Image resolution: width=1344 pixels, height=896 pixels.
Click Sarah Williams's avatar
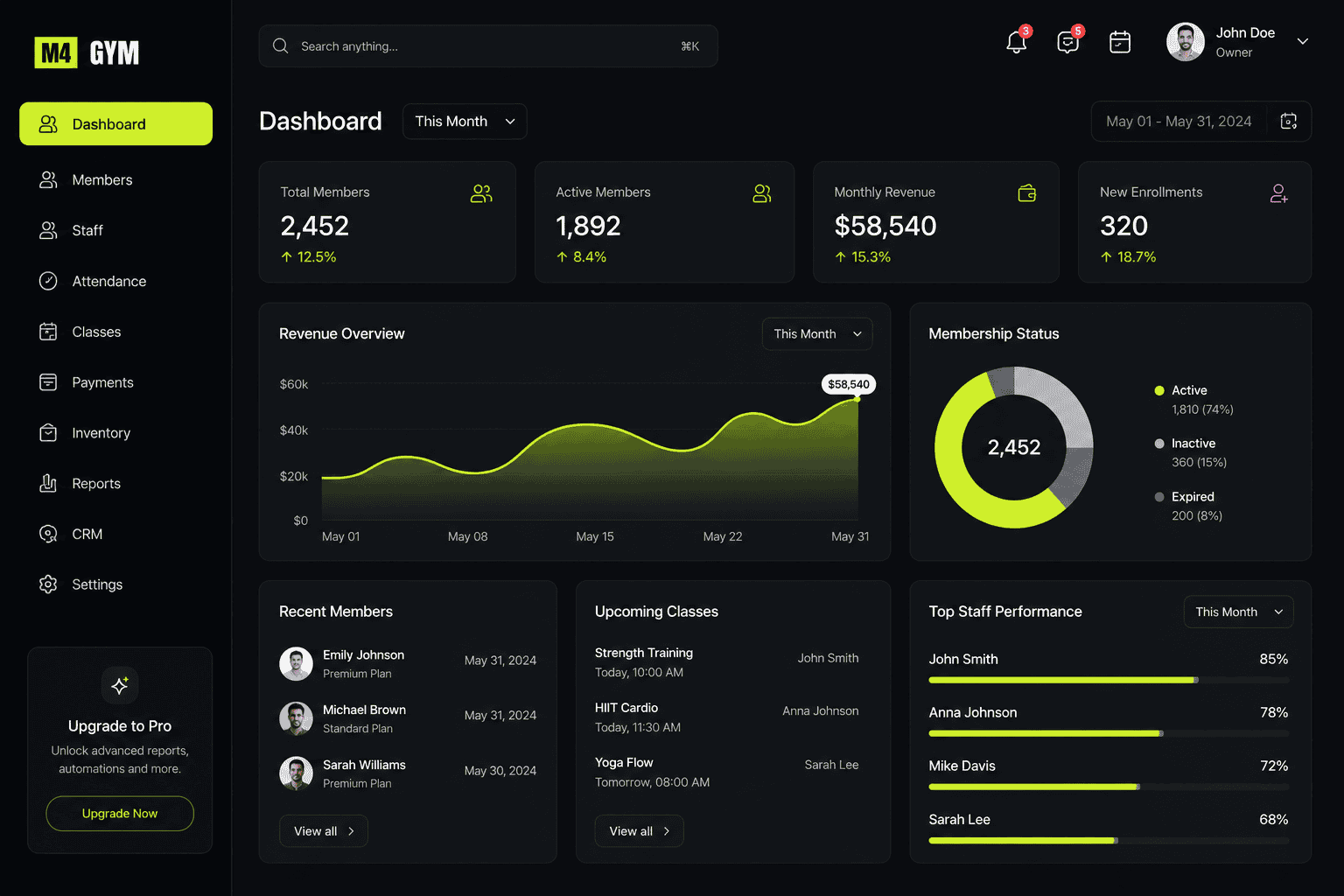click(296, 773)
